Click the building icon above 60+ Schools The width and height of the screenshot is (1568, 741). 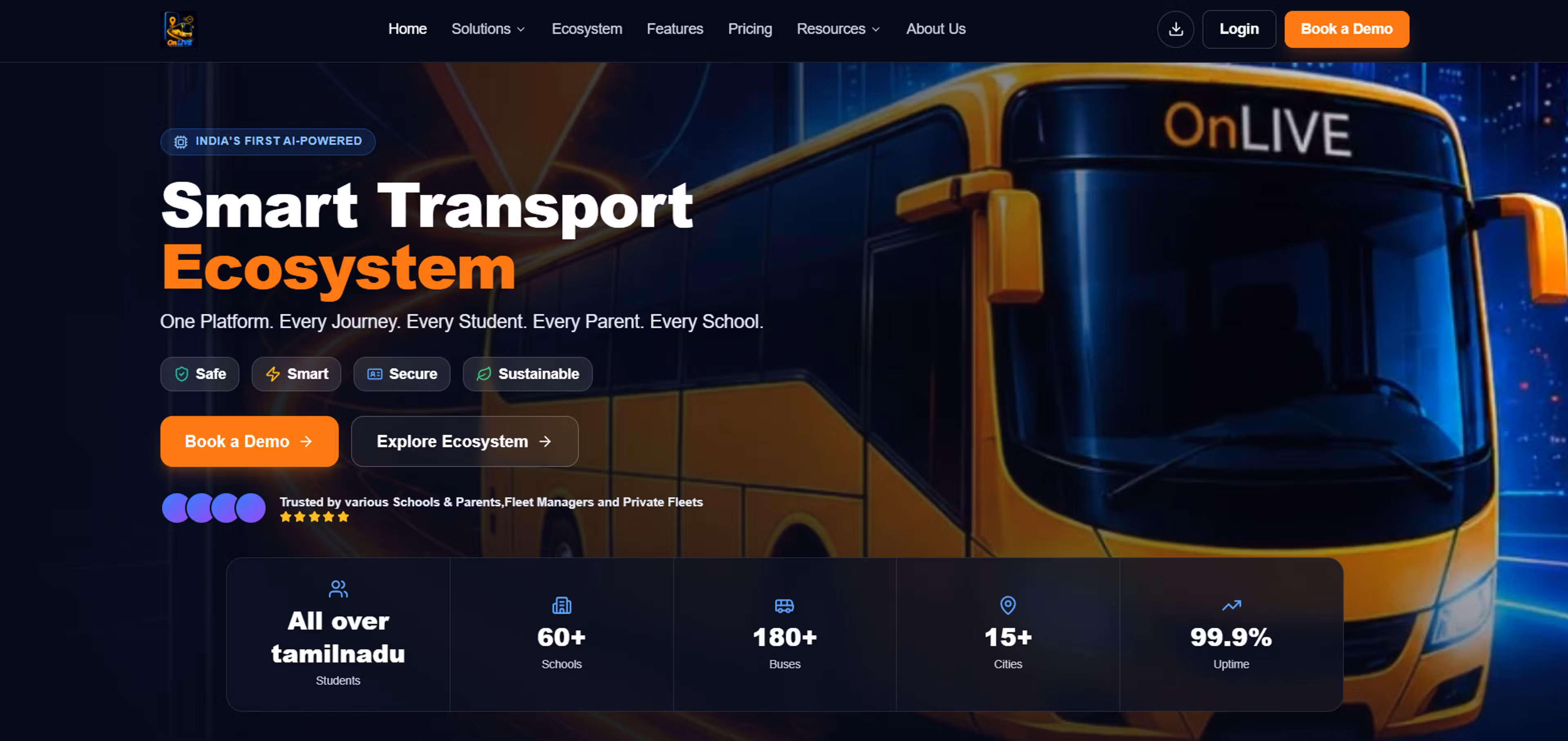[x=561, y=605]
